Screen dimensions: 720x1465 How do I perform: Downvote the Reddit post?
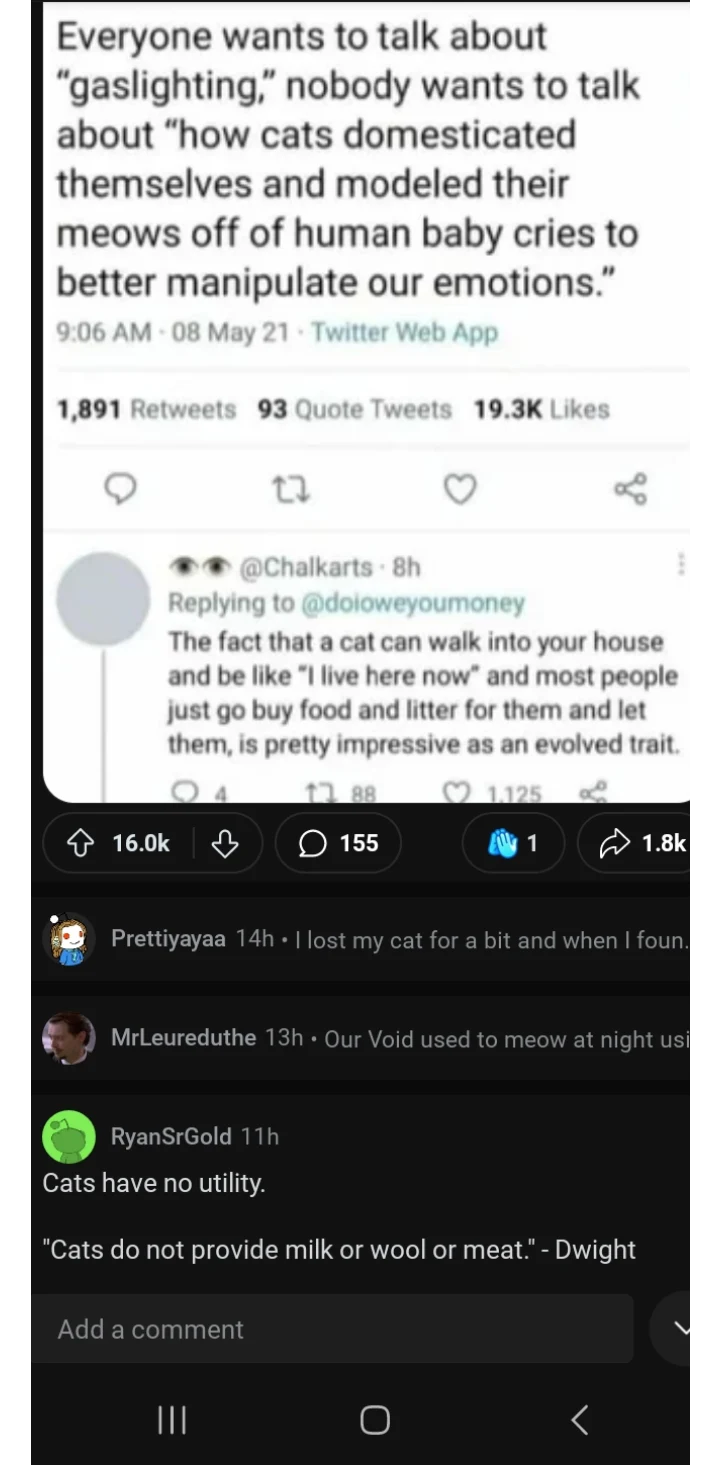pyautogui.click(x=225, y=844)
